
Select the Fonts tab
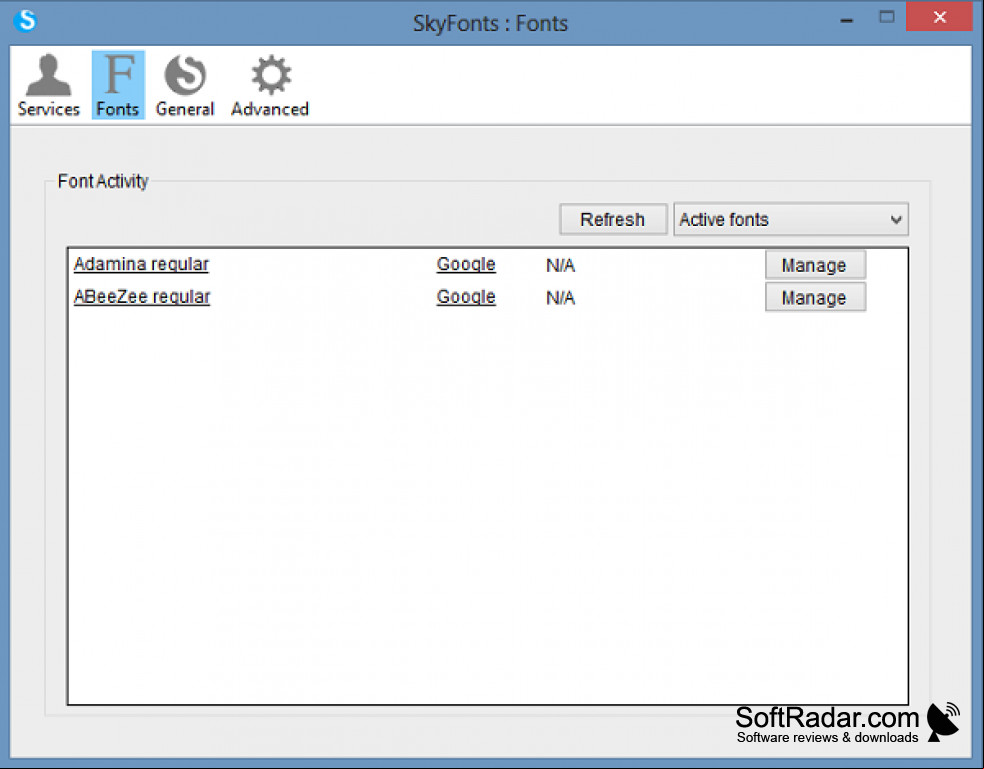pos(118,85)
